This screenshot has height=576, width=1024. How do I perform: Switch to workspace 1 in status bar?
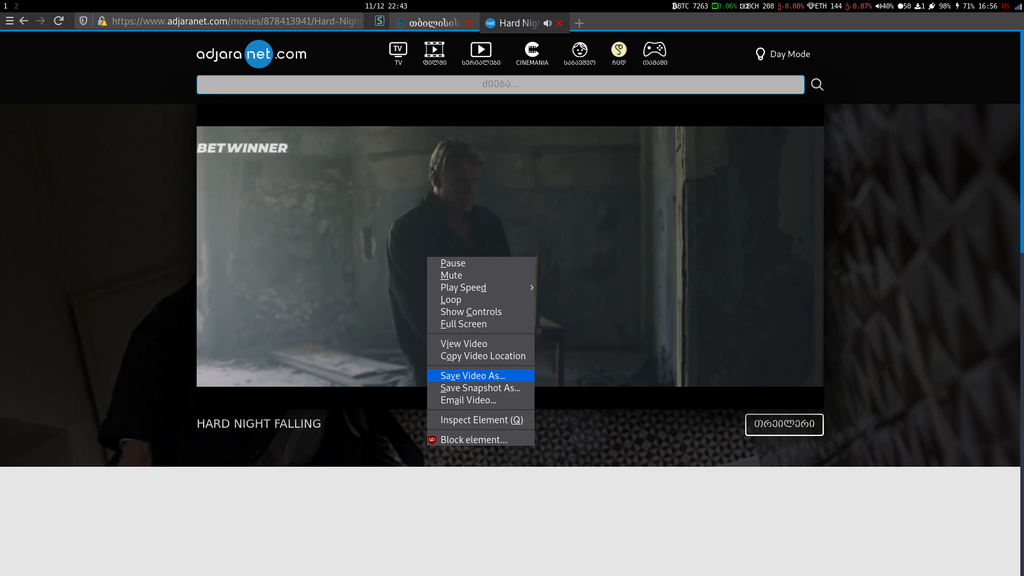(x=5, y=6)
